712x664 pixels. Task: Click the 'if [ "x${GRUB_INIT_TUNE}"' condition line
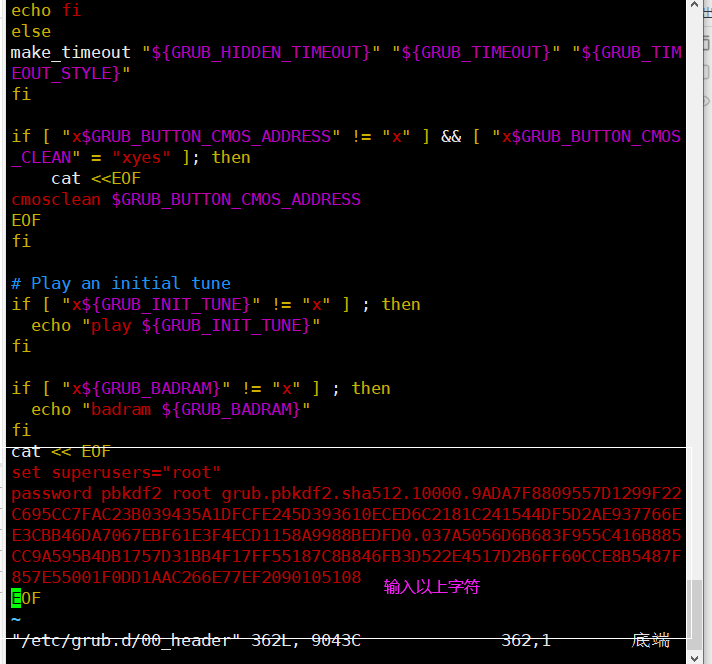(216, 304)
